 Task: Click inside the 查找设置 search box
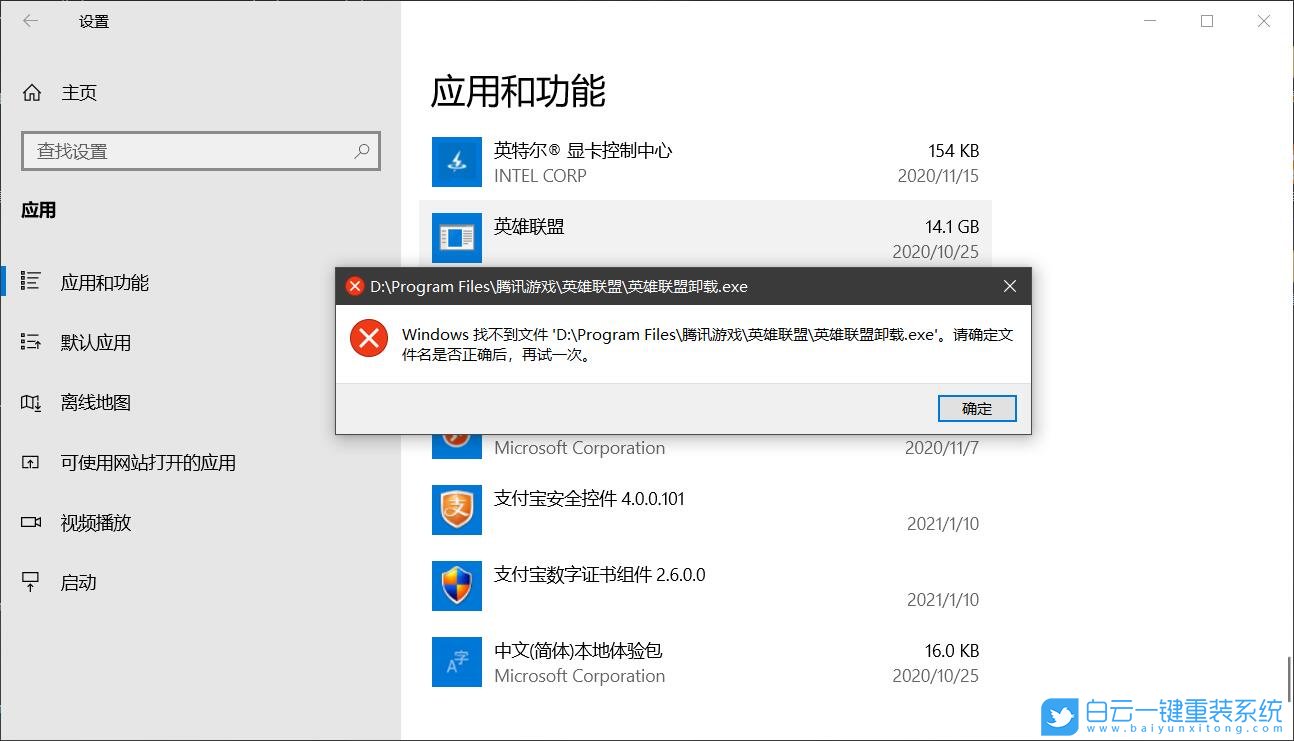(180, 150)
